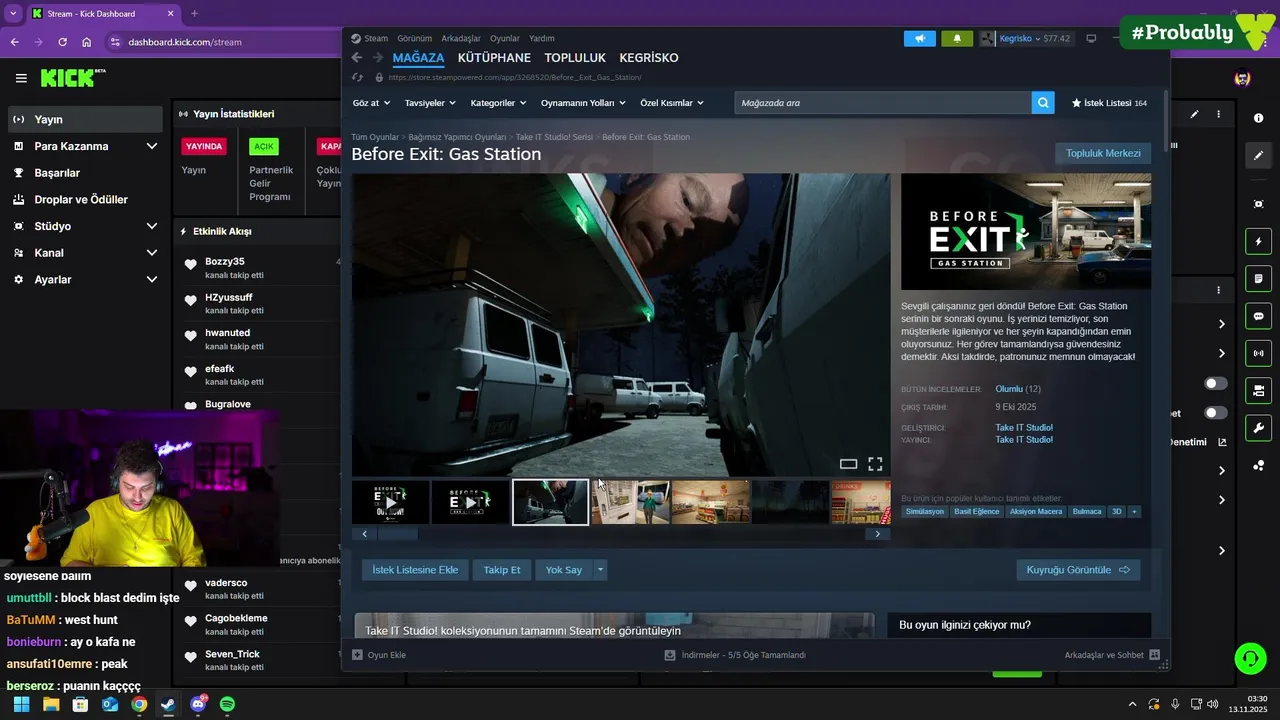This screenshot has width=1280, height=720.
Task: Open the arrow dropdown beside Yok Say
Action: pyautogui.click(x=600, y=570)
